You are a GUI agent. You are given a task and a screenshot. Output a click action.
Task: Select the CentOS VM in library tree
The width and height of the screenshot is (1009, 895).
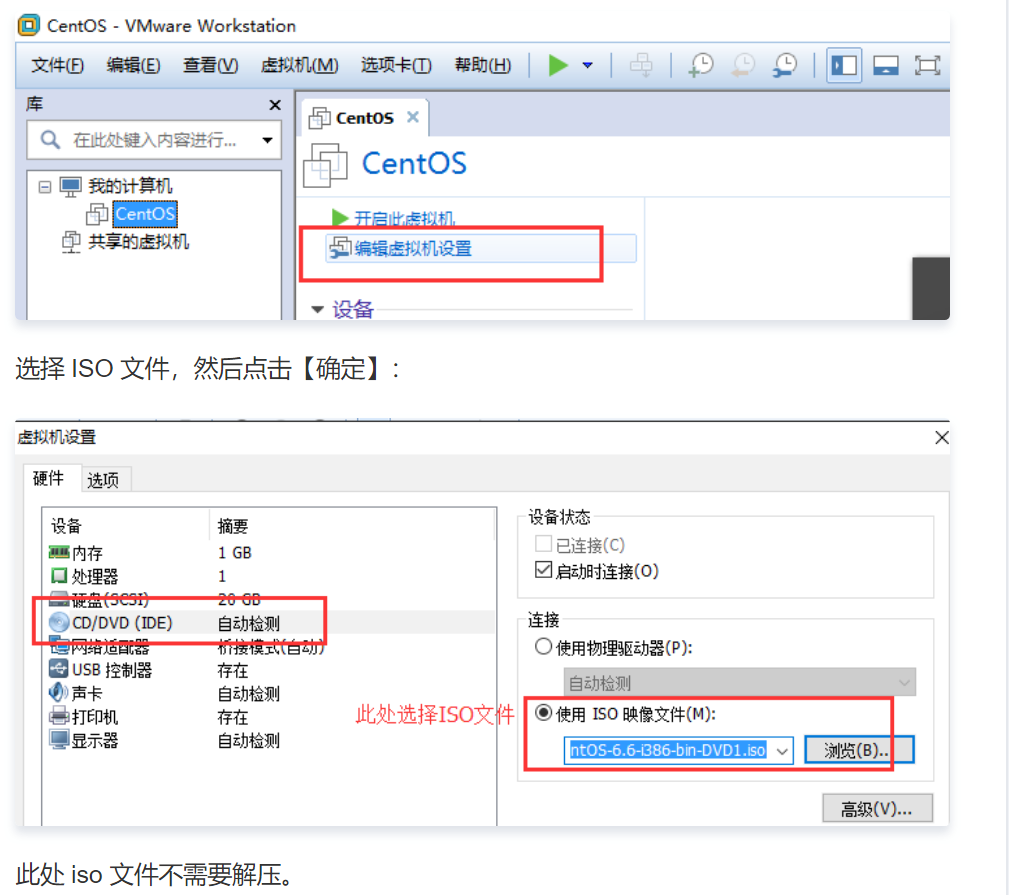coord(145,214)
